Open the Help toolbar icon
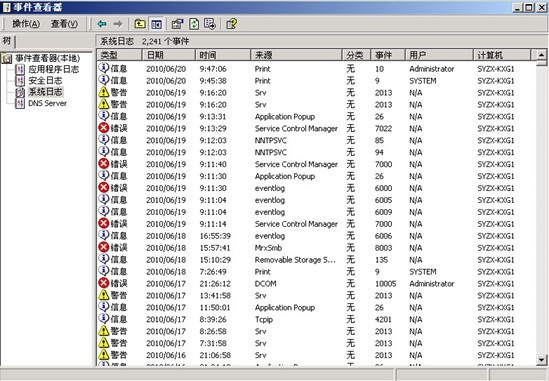Screen dimensions: 549x381 [x=231, y=24]
